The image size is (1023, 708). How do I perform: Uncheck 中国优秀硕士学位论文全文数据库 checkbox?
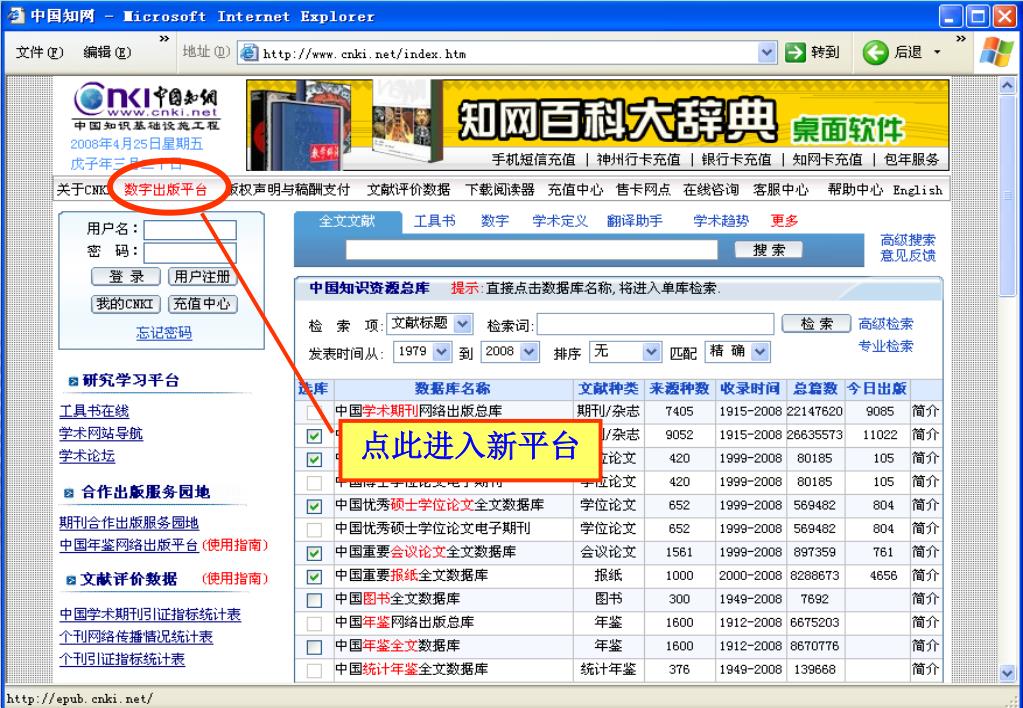[x=314, y=506]
